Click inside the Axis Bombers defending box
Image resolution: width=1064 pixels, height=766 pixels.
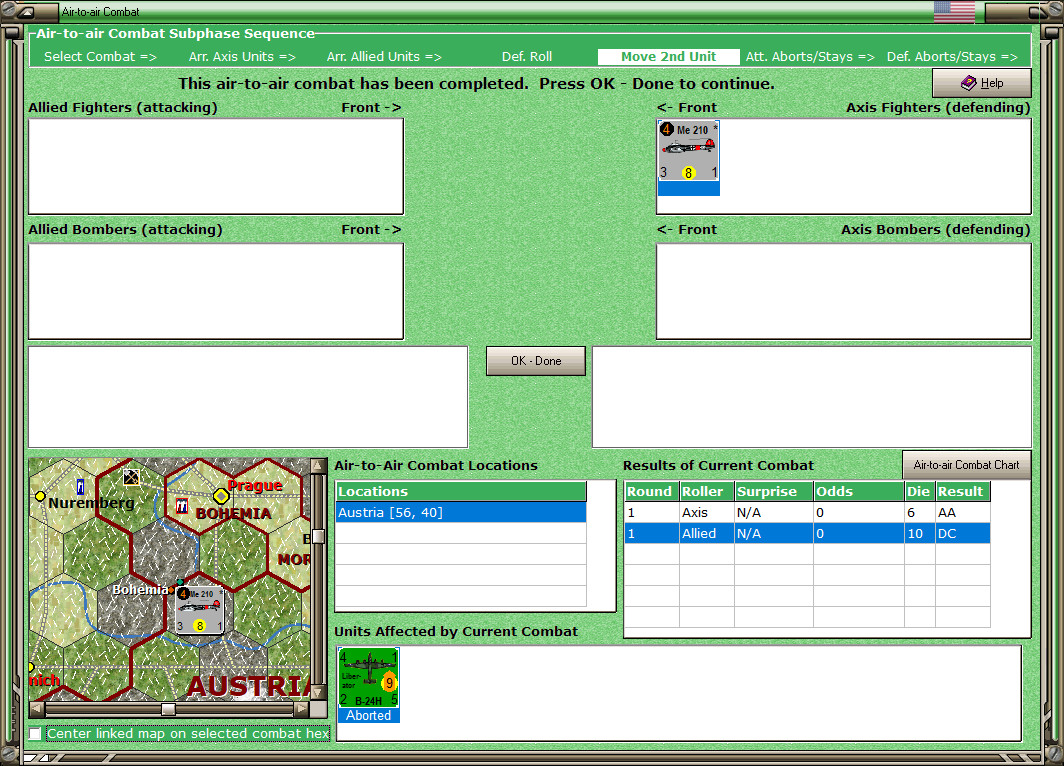pos(843,291)
